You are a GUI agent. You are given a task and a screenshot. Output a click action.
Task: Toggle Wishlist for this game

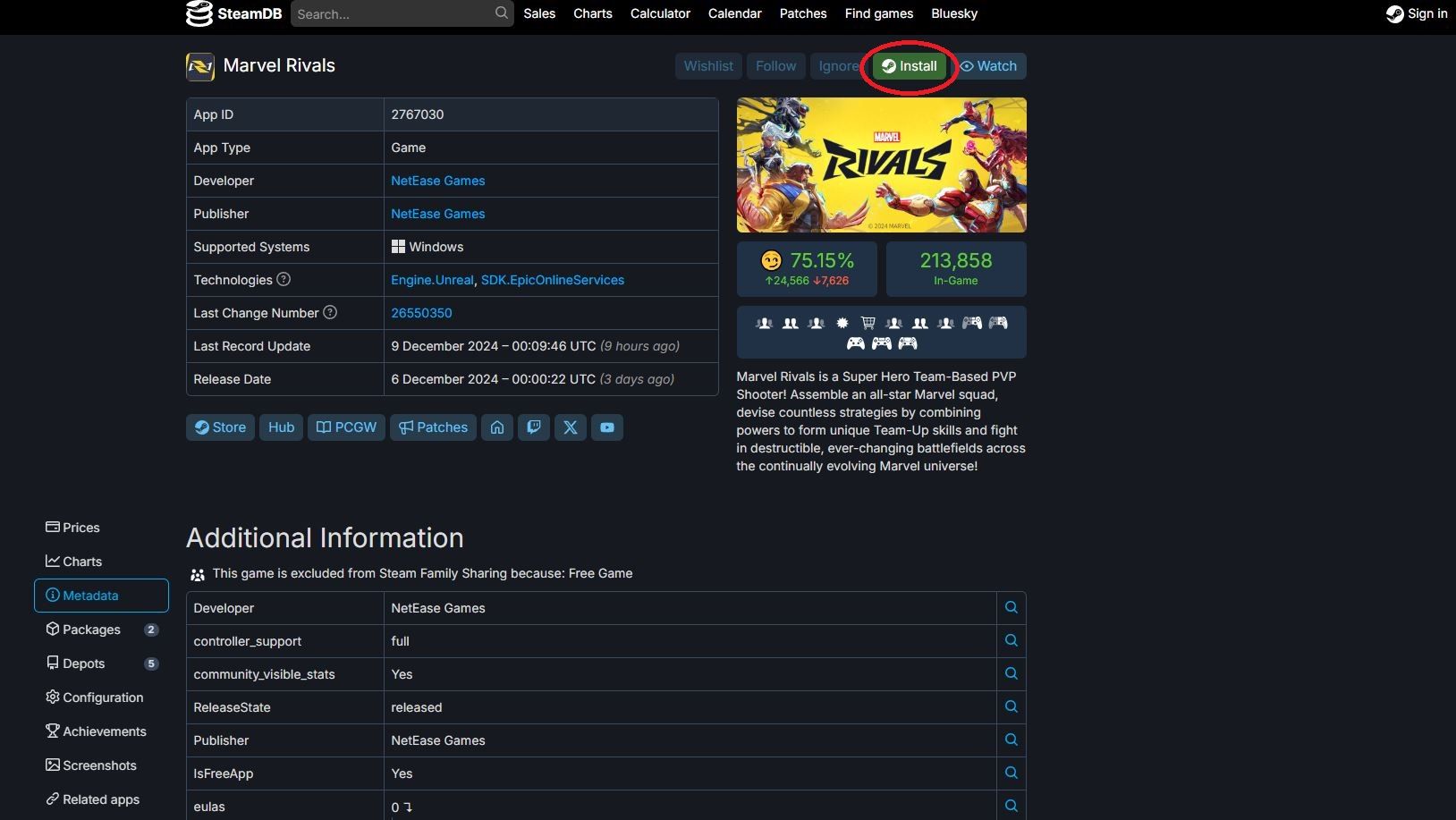tap(708, 66)
